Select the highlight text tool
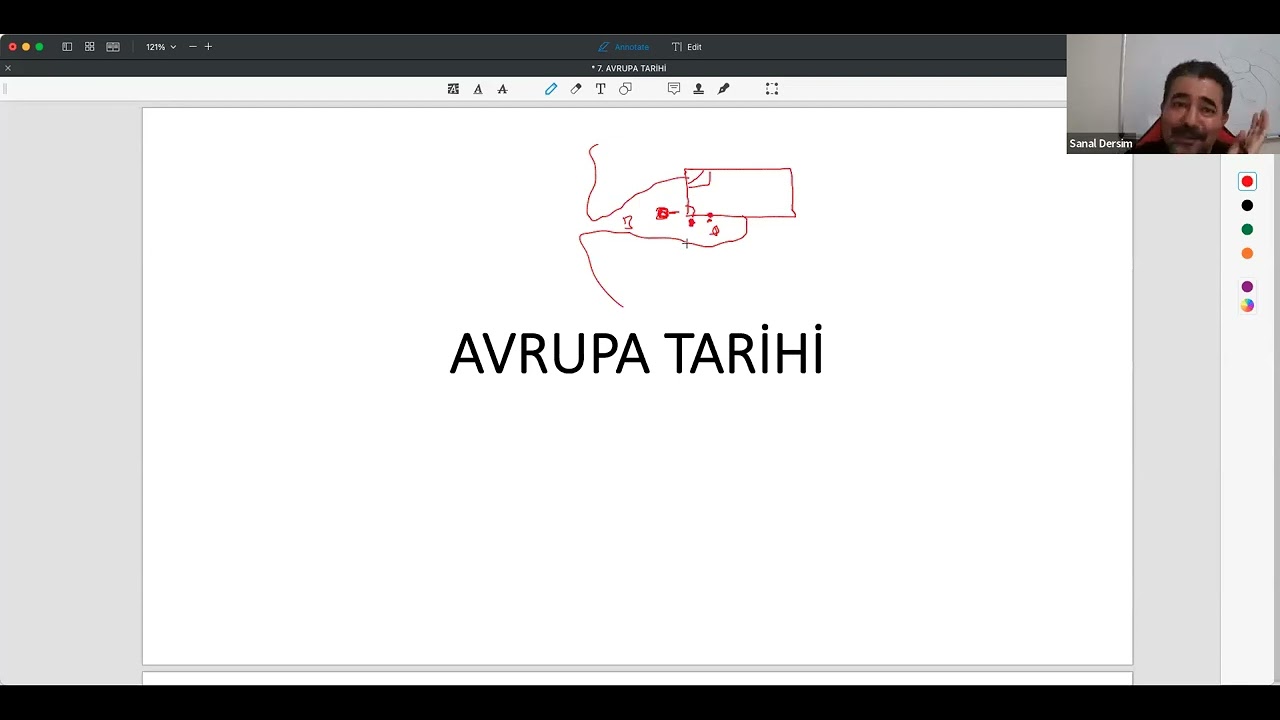1280x720 pixels. click(x=453, y=89)
